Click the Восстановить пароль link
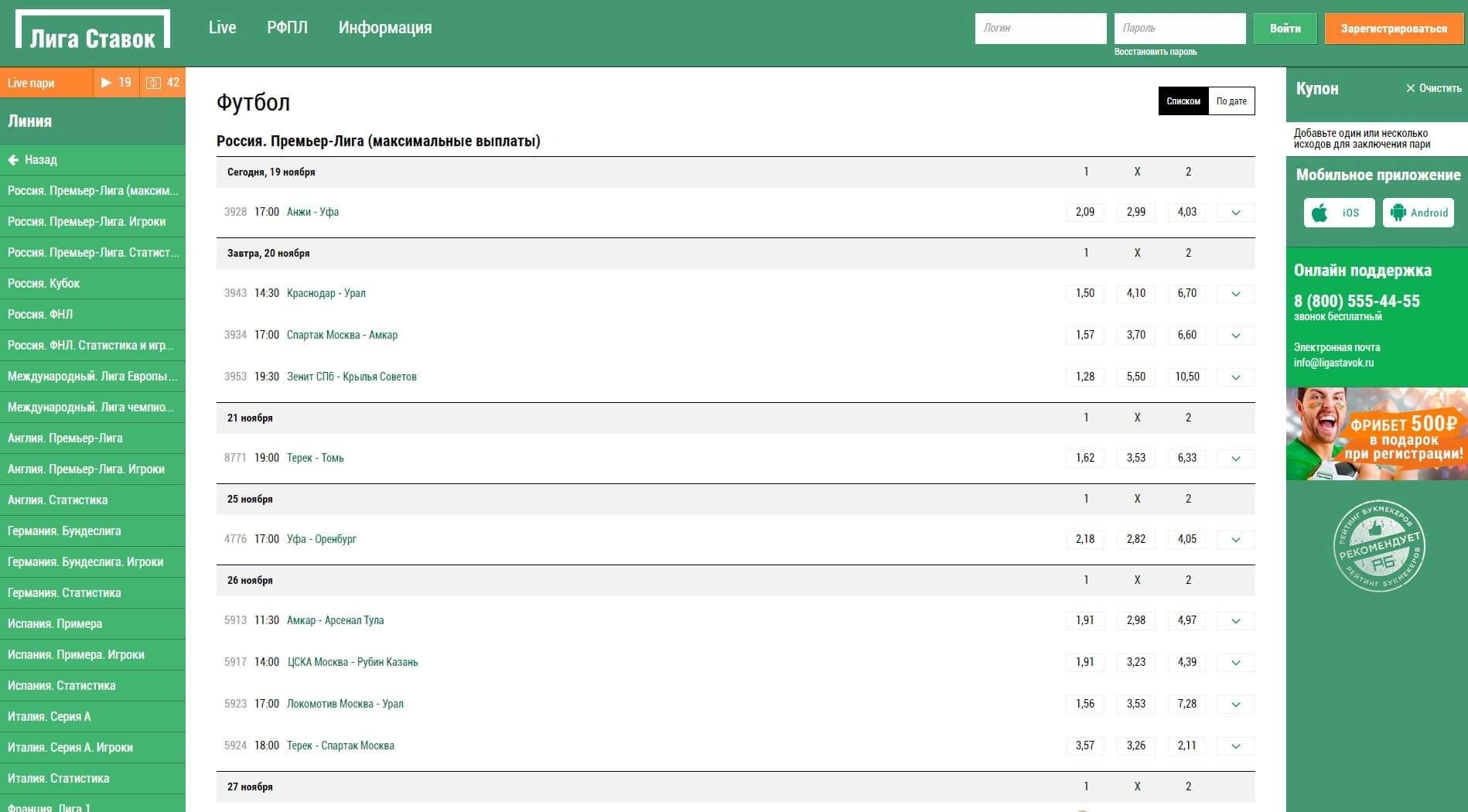The width and height of the screenshot is (1468, 812). click(1155, 52)
